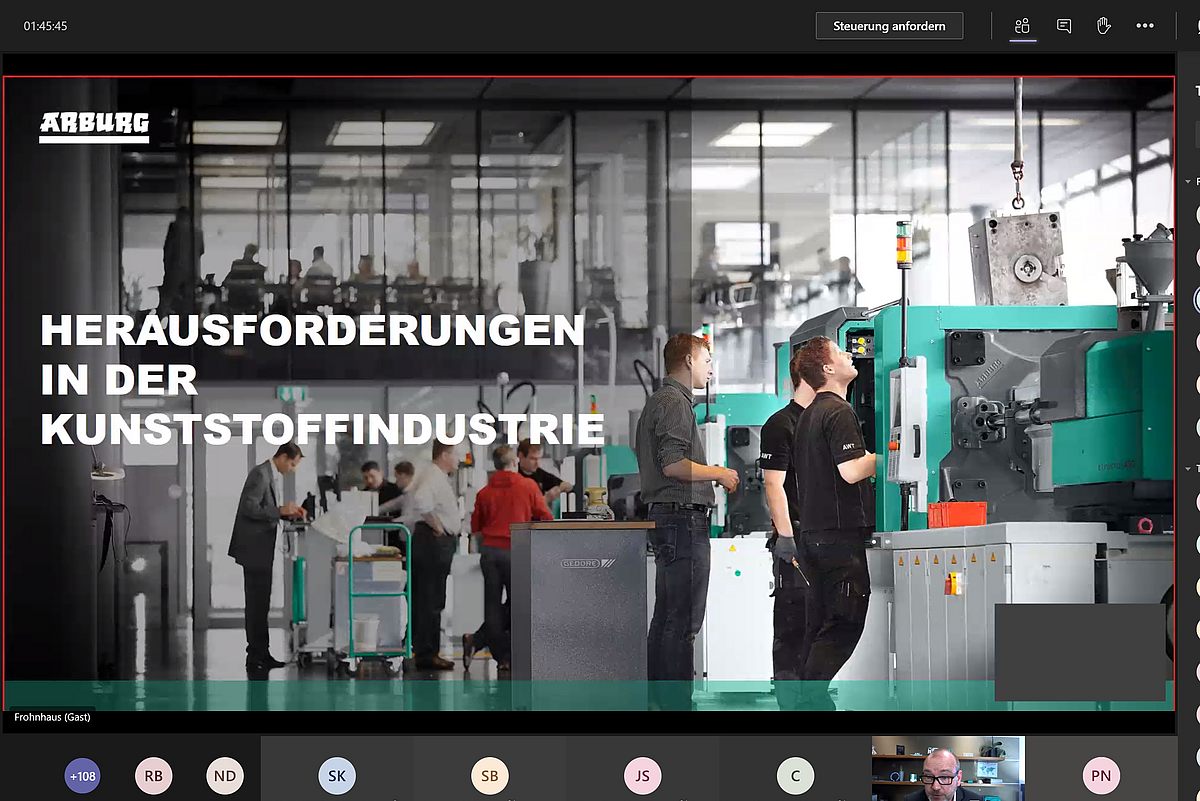Select participant tile SB
The image size is (1200, 801).
pos(490,770)
